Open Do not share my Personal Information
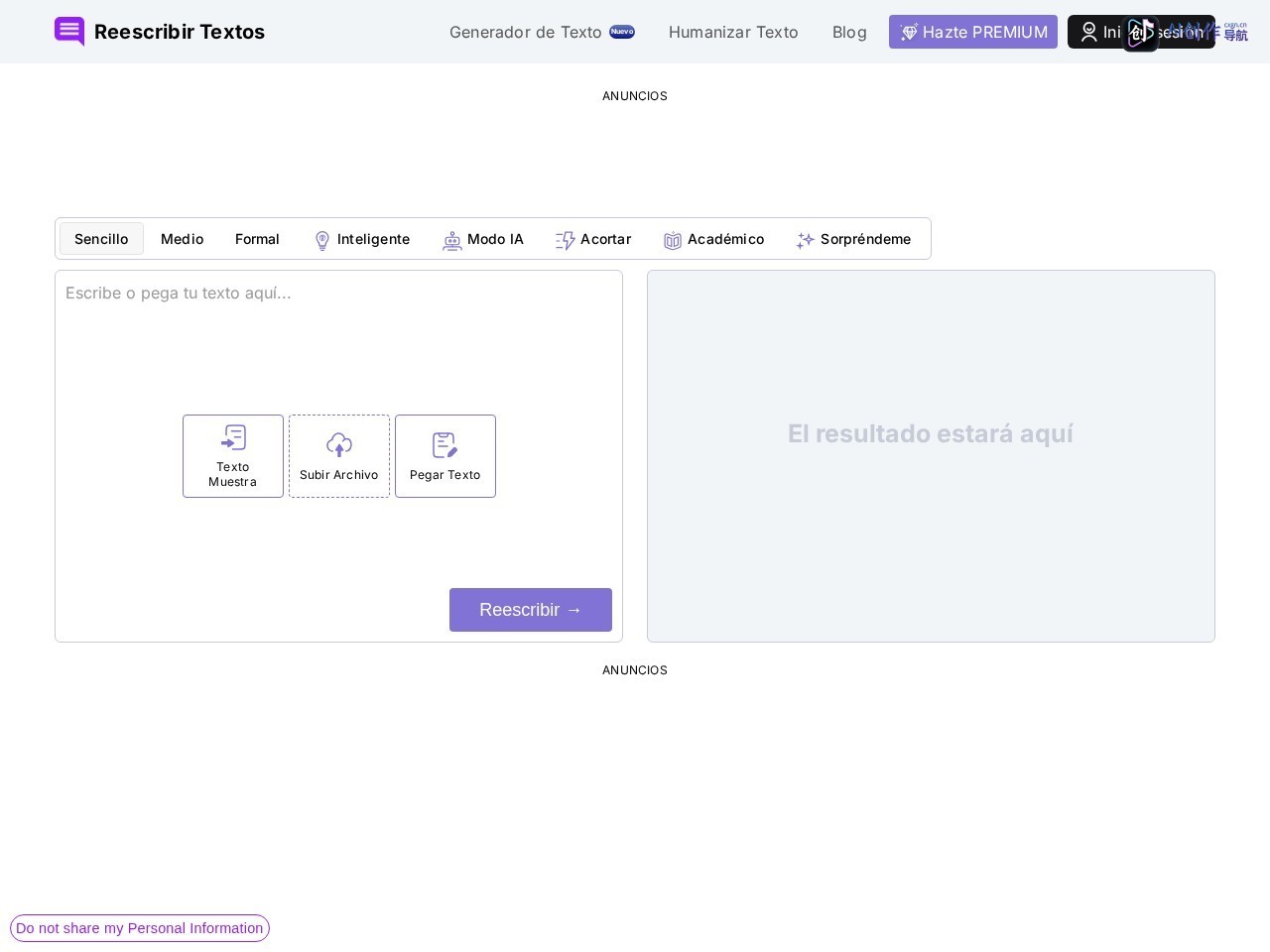1270x952 pixels. point(140,928)
